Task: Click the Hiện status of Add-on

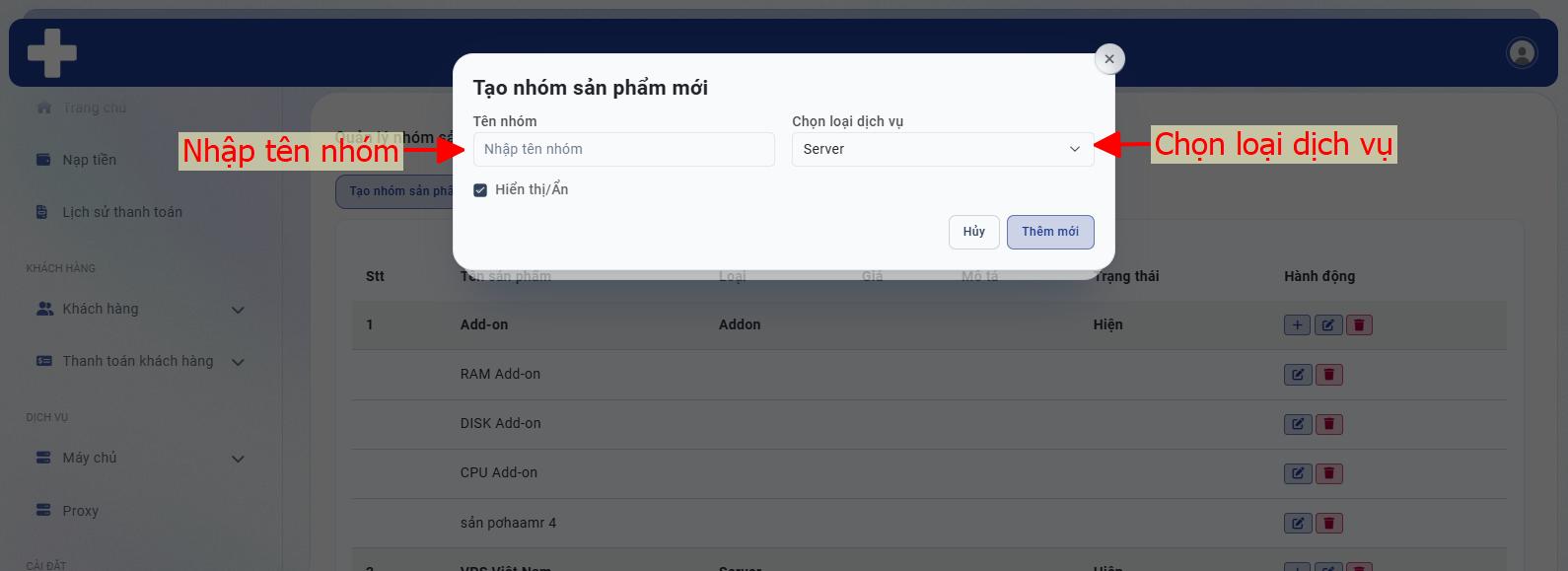Action: (1107, 324)
